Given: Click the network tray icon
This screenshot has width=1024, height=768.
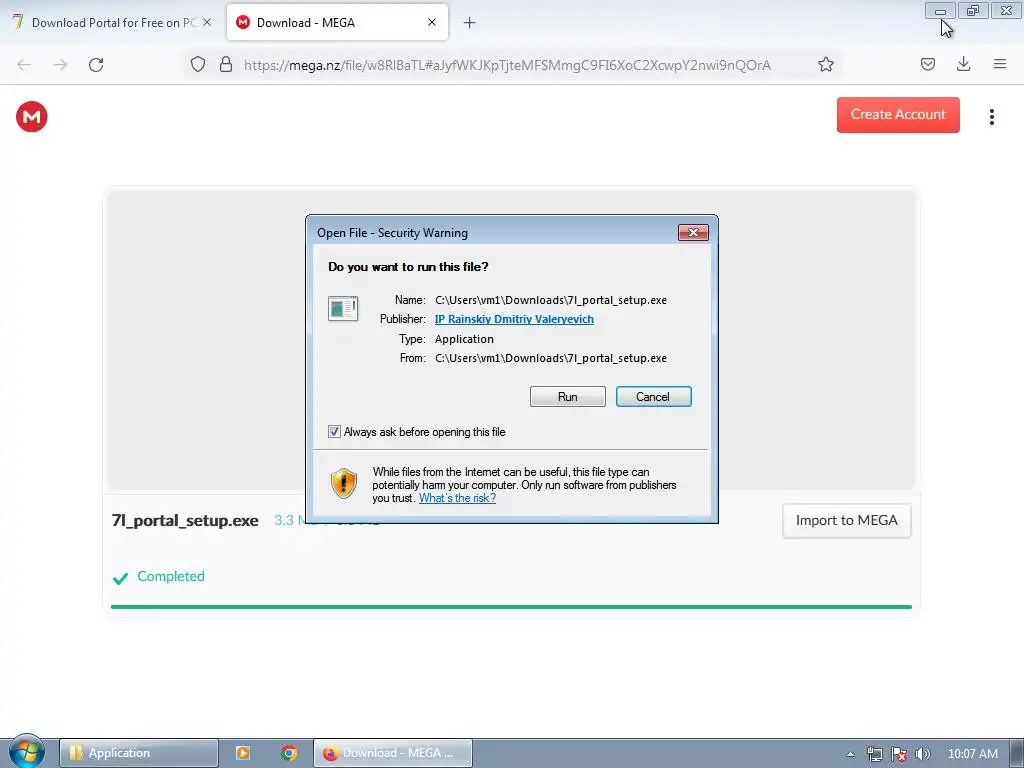Looking at the screenshot, I should 874,754.
